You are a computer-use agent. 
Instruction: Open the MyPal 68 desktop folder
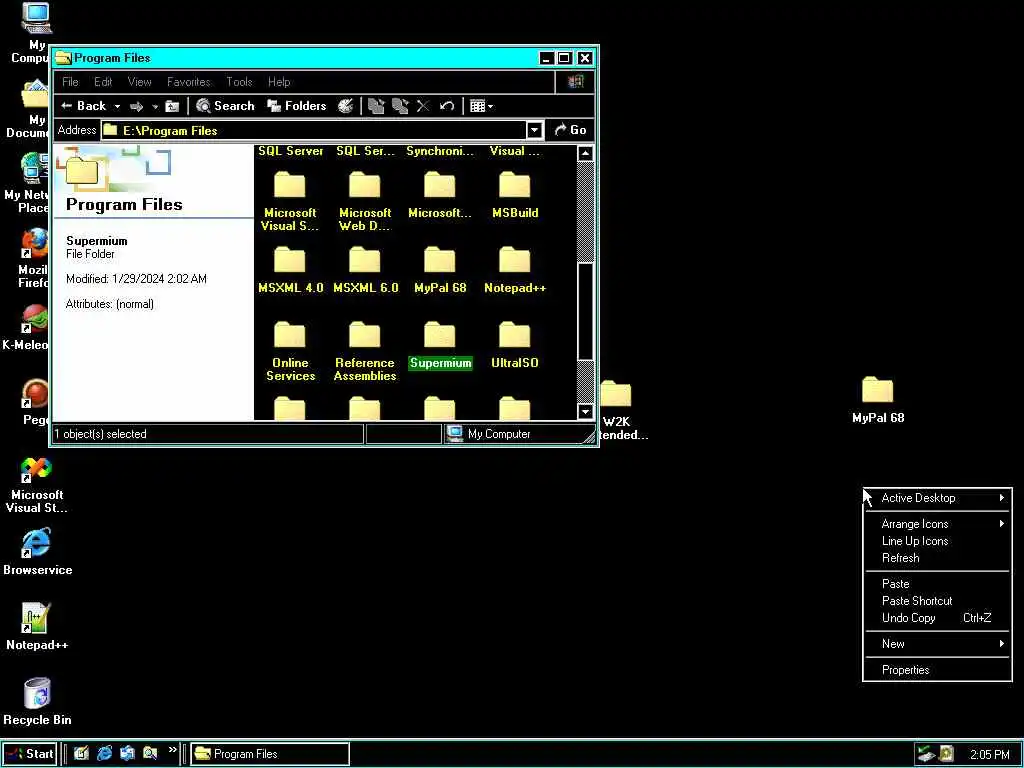(x=877, y=400)
